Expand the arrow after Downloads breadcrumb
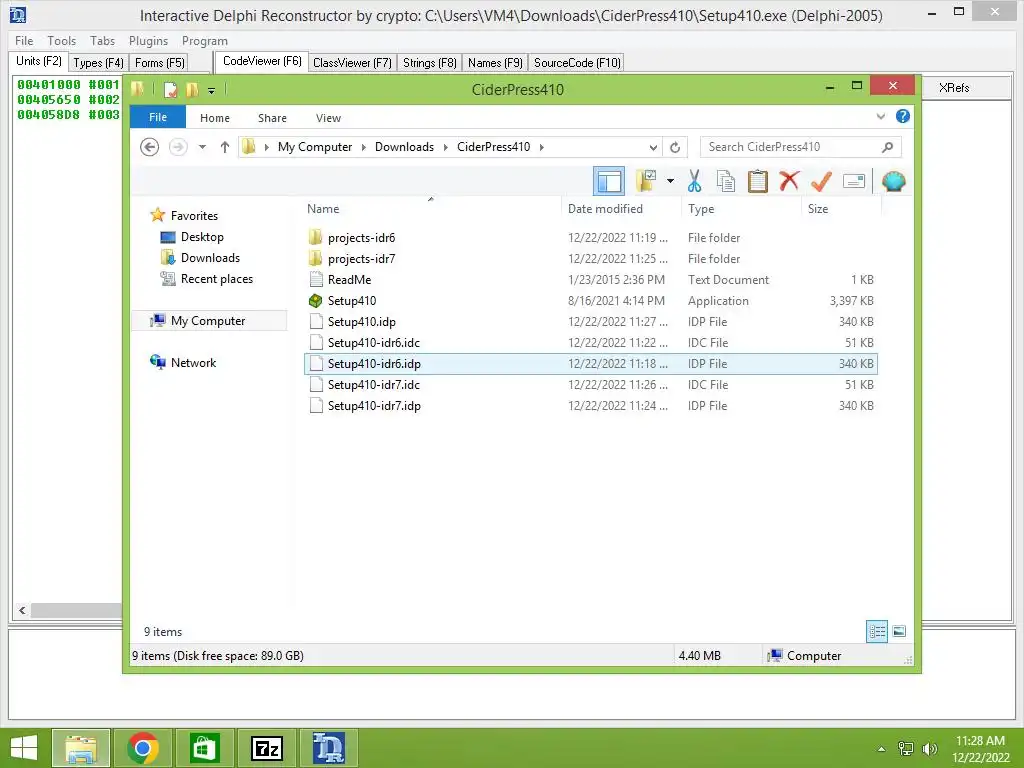This screenshot has height=768, width=1024. [x=445, y=147]
